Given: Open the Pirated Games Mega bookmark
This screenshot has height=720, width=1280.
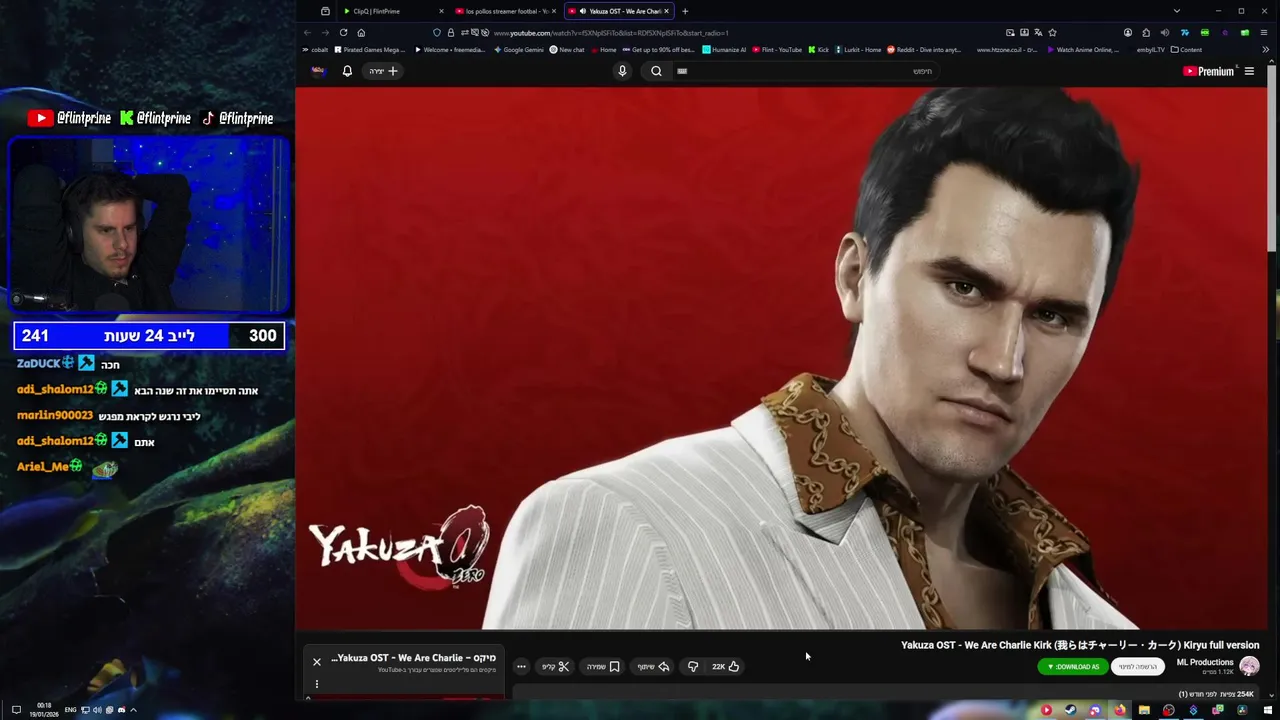Looking at the screenshot, I should coord(370,49).
